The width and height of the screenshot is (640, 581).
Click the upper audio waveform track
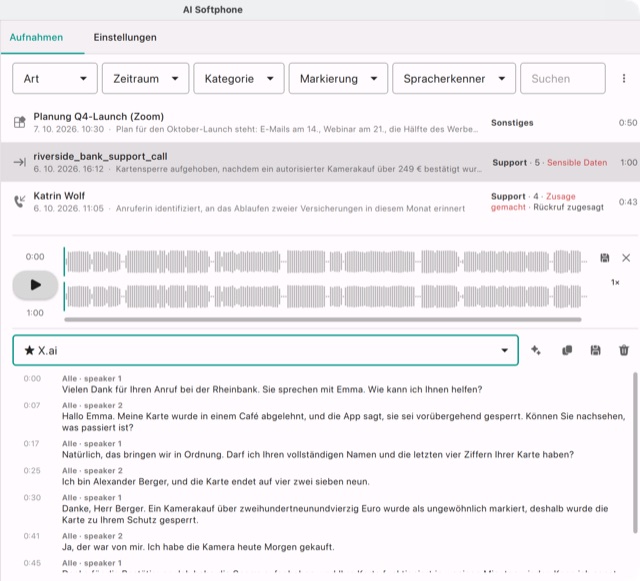pyautogui.click(x=325, y=261)
